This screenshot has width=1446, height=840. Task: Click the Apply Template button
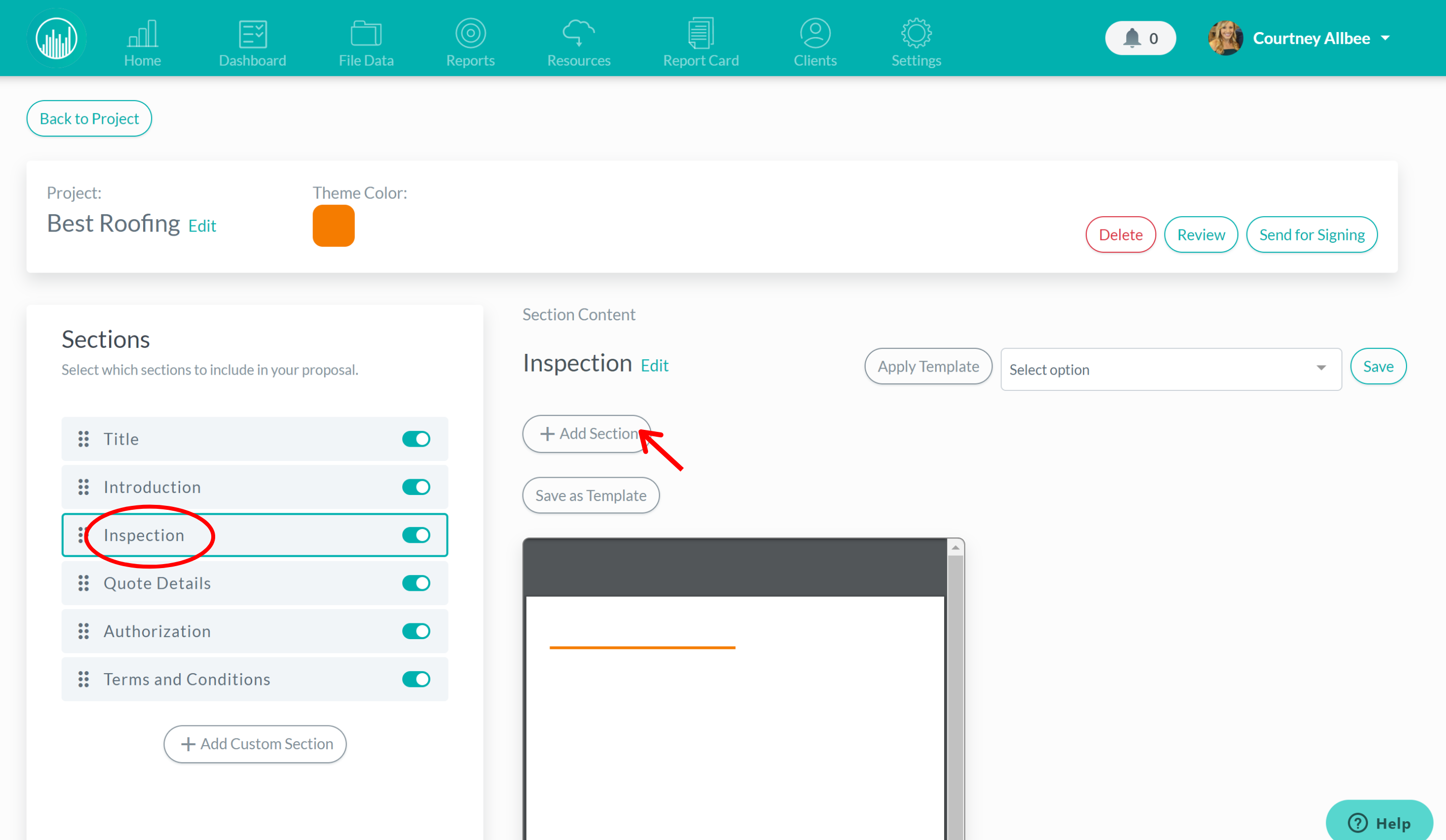[x=928, y=366]
